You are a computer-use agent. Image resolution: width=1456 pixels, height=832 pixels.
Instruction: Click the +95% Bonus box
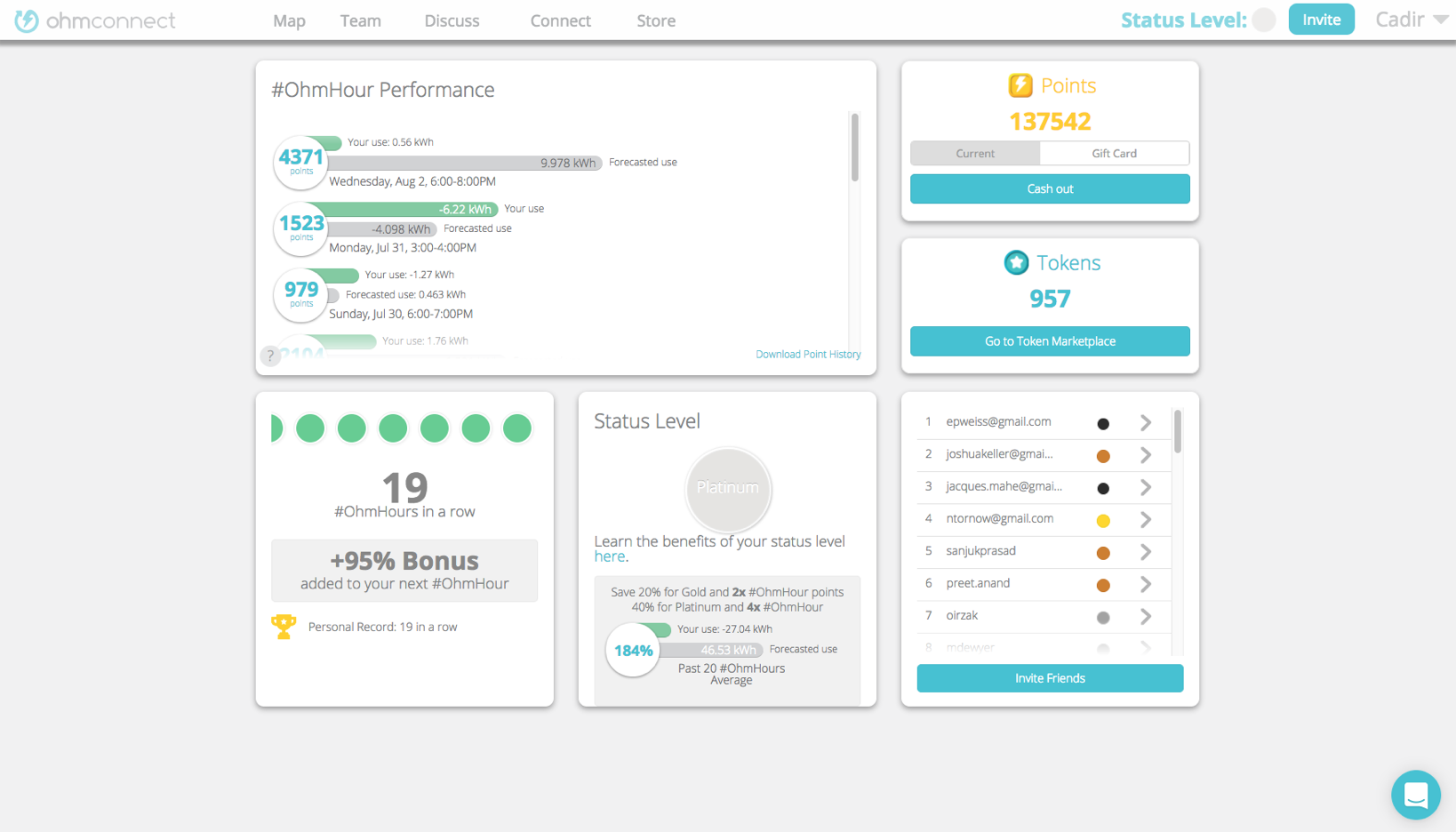click(x=404, y=571)
